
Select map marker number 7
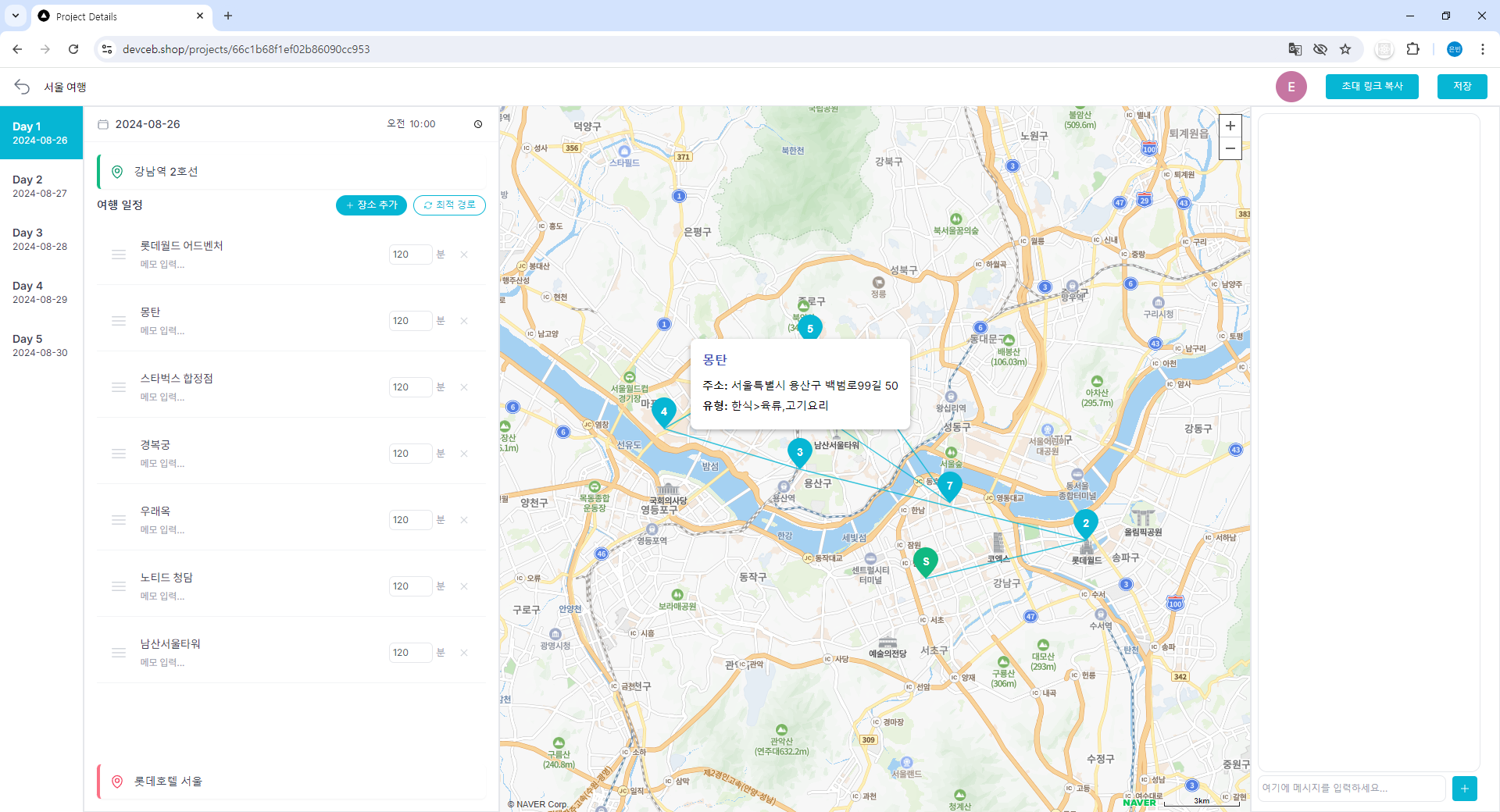coord(949,485)
